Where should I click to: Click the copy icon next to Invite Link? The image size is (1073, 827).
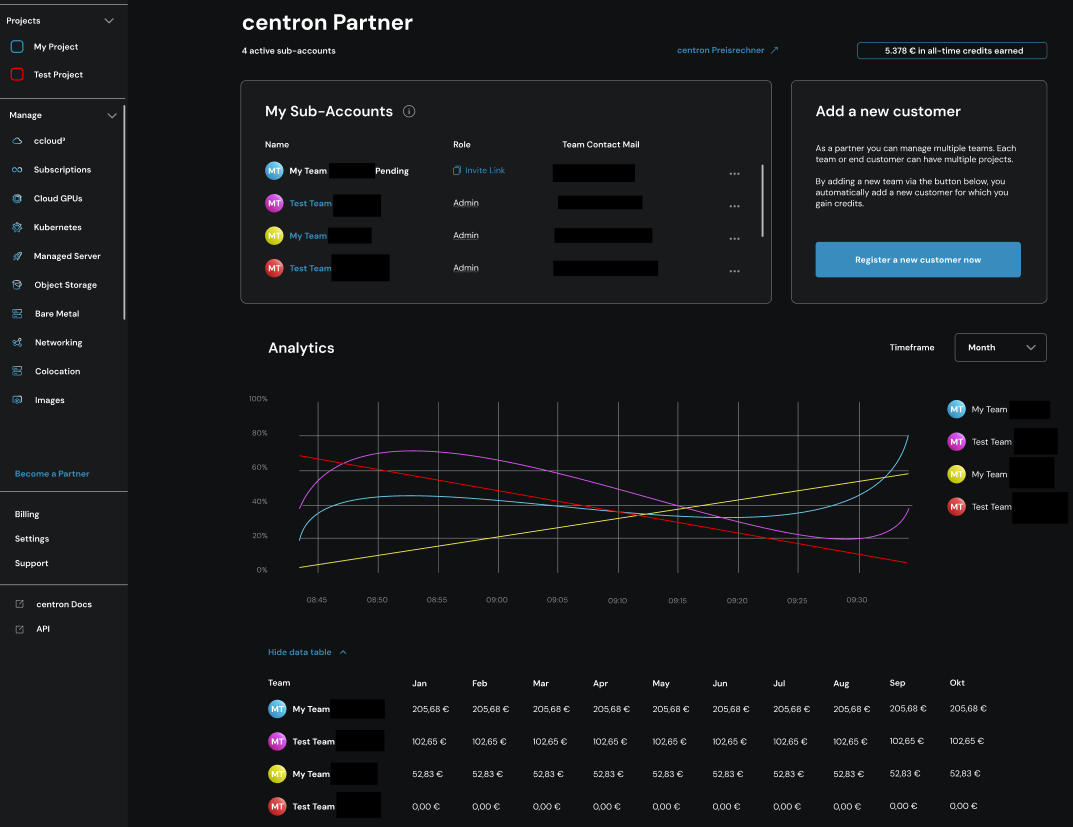click(x=456, y=170)
